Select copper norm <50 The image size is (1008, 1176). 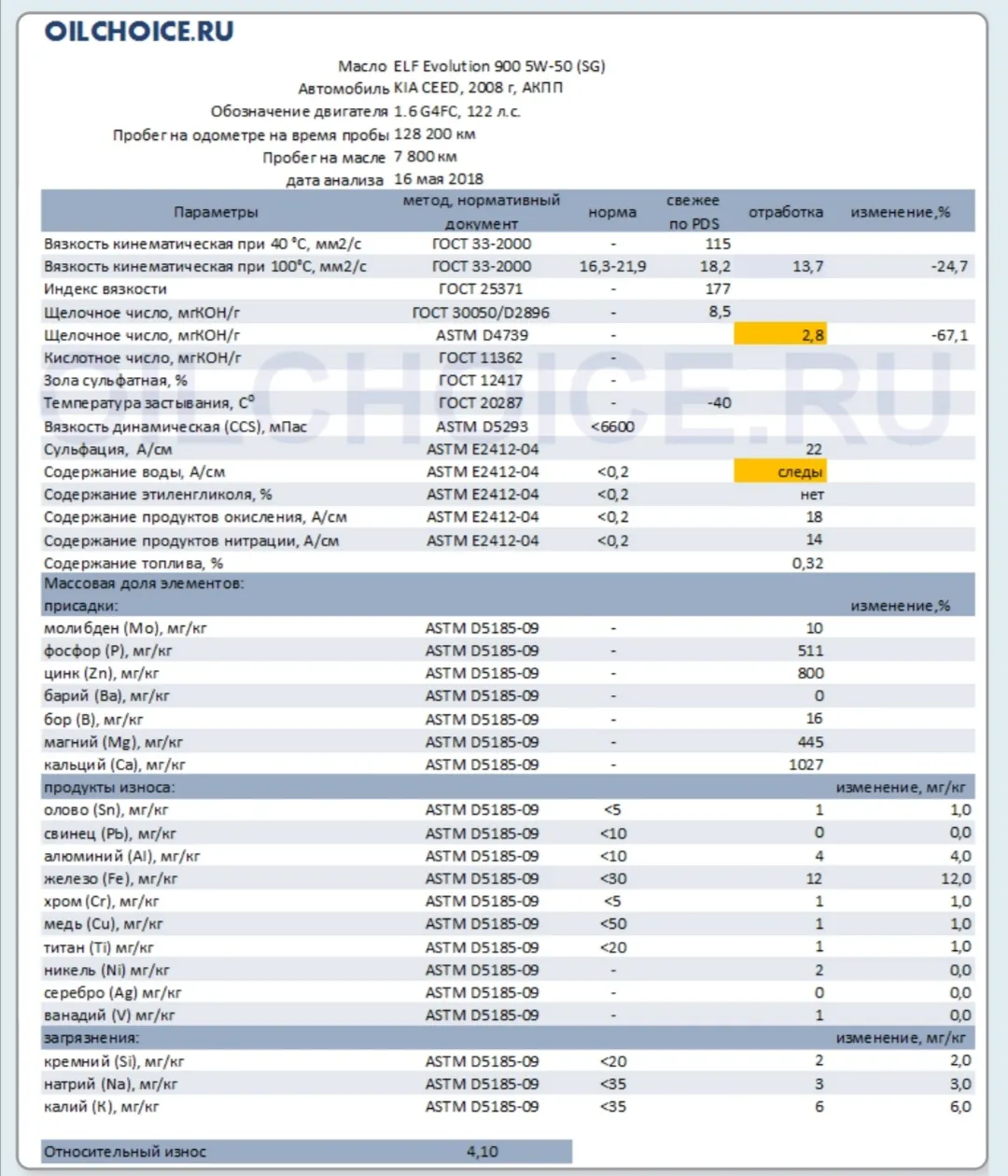612,924
